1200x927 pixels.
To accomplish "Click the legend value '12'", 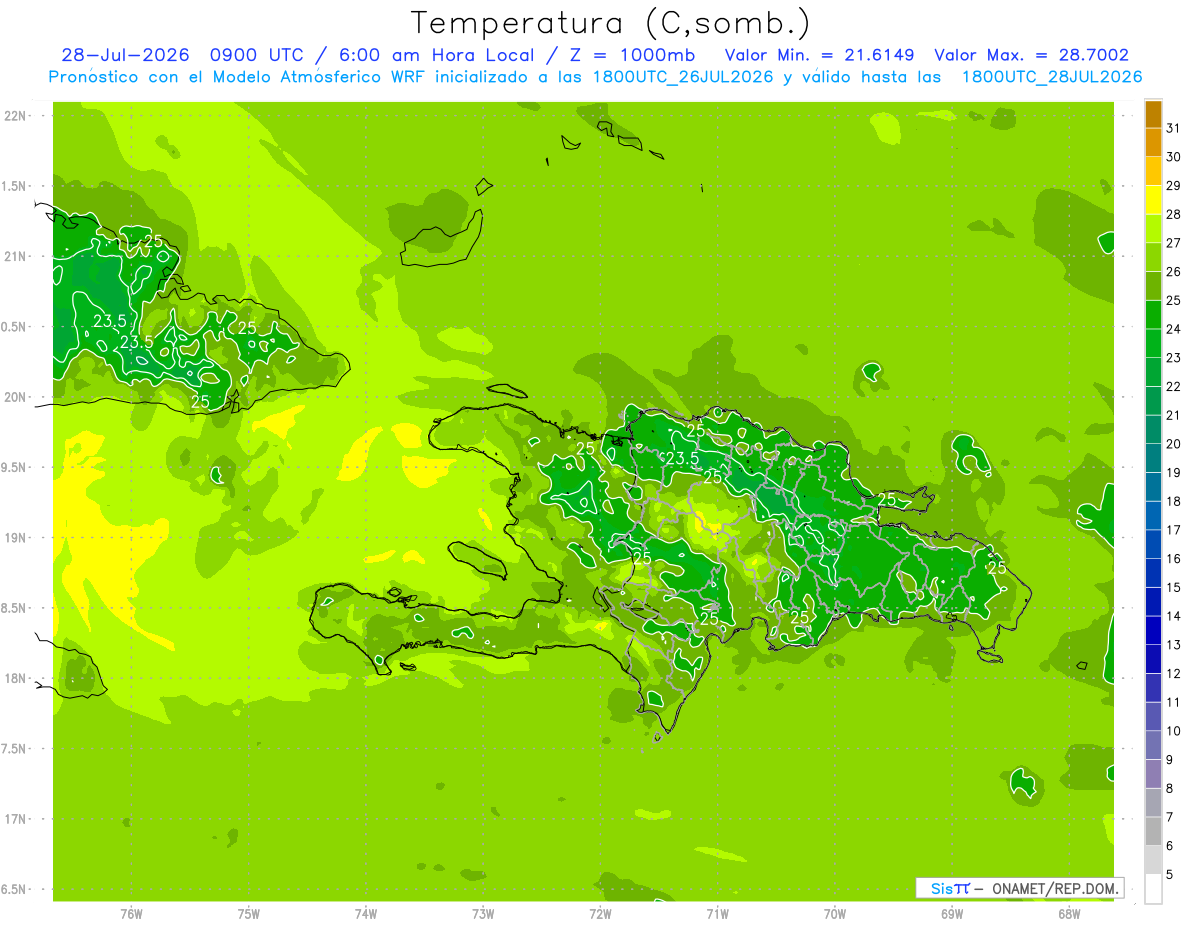I will tap(1173, 674).
